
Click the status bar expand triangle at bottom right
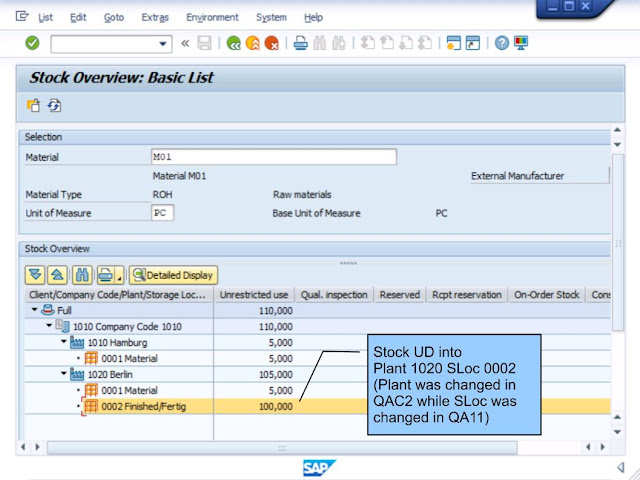[621, 467]
